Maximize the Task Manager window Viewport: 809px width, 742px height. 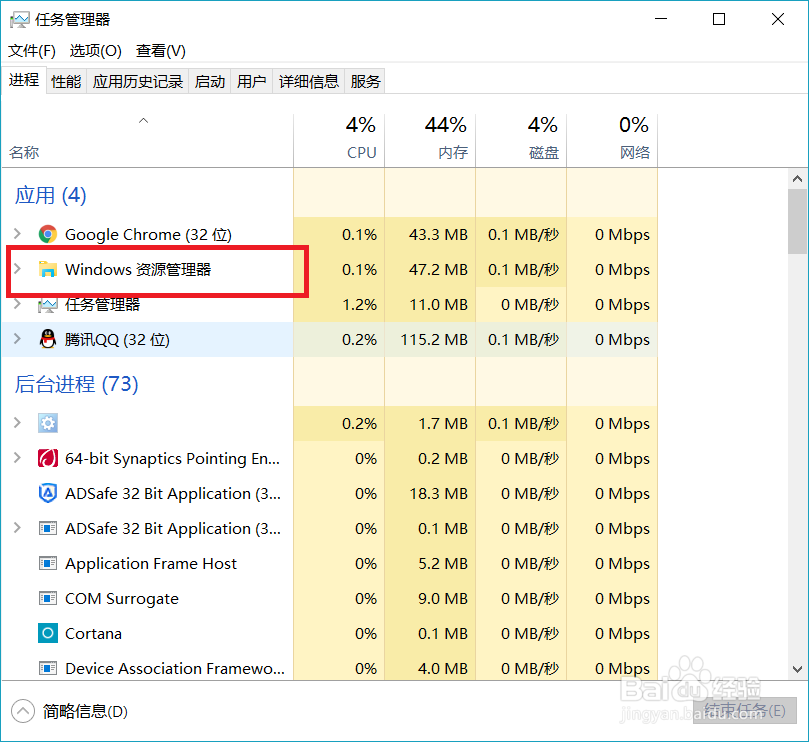[x=719, y=19]
